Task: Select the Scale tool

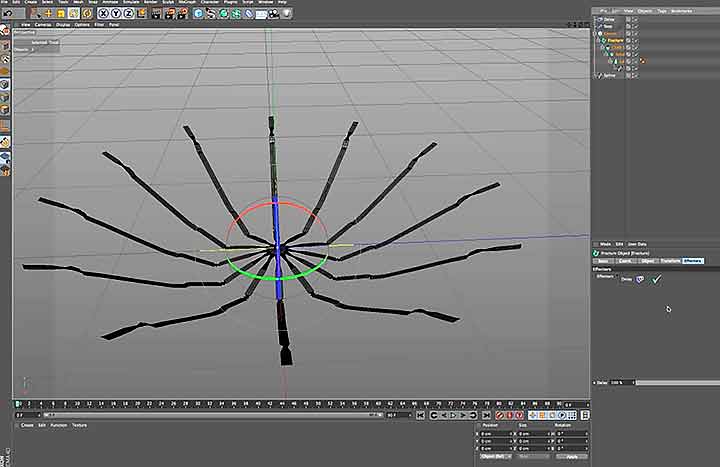Action: click(x=61, y=13)
